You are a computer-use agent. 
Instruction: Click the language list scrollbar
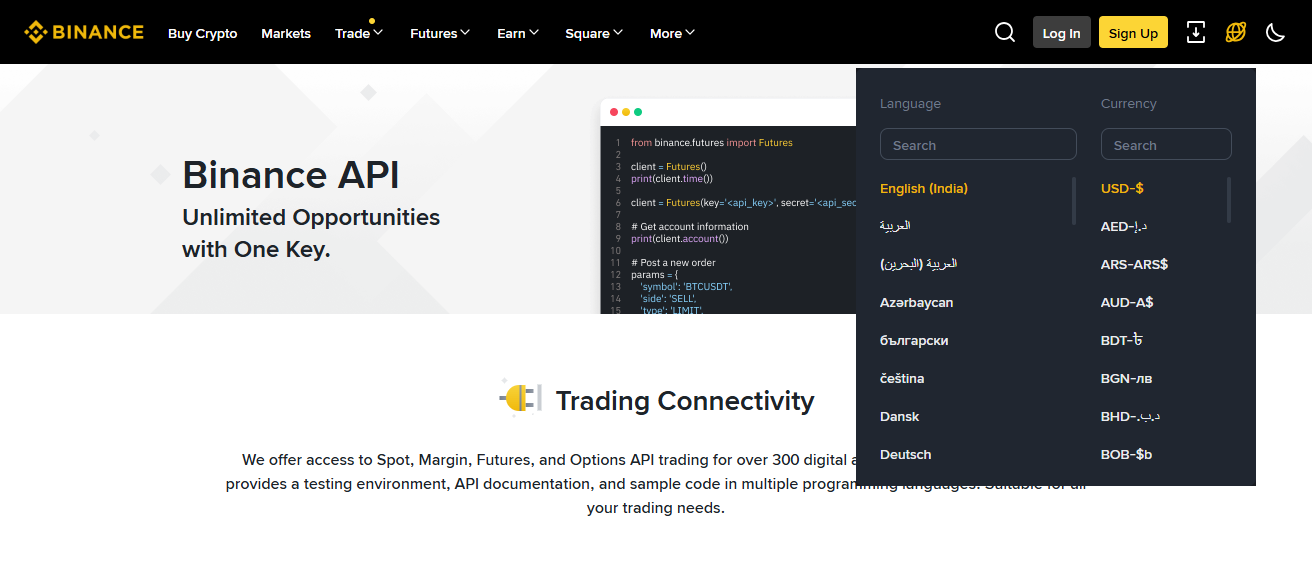click(x=1074, y=201)
